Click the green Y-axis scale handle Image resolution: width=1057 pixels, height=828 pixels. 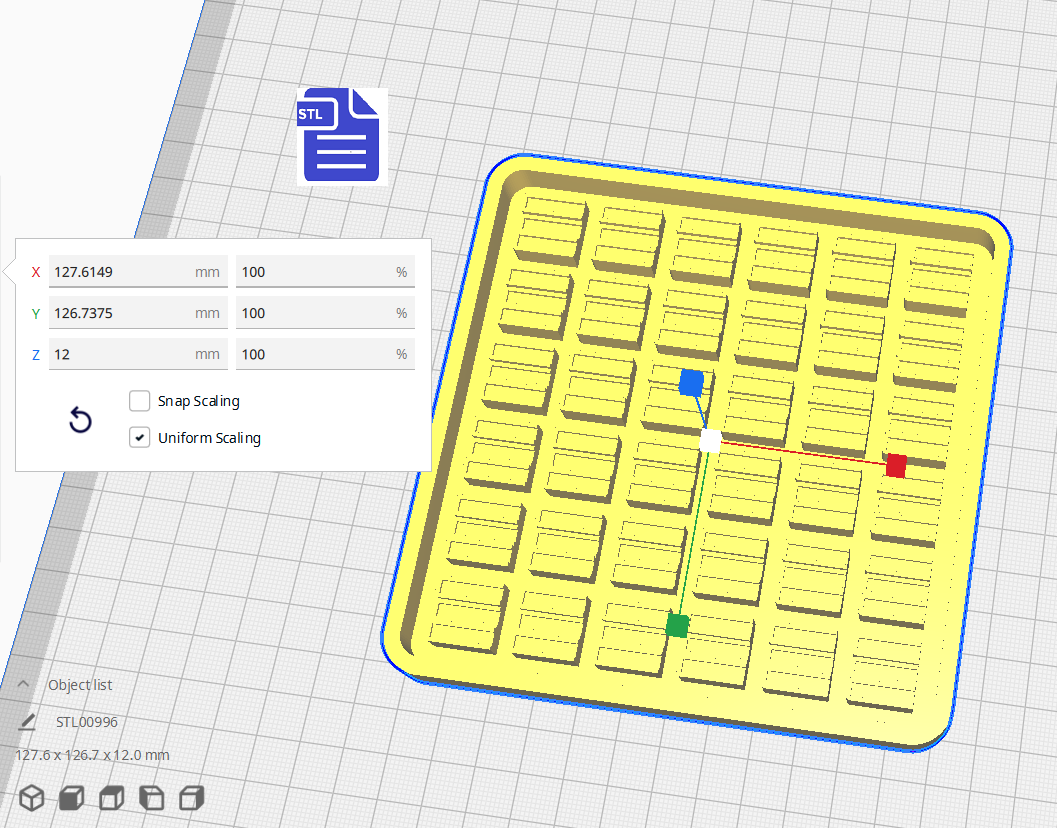677,625
